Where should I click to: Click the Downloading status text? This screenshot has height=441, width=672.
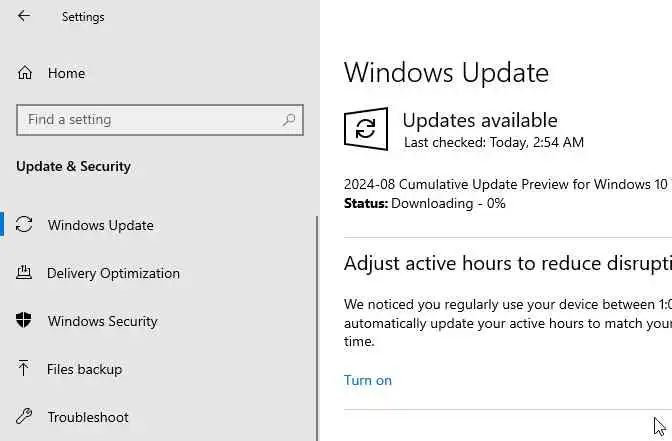[x=448, y=203]
